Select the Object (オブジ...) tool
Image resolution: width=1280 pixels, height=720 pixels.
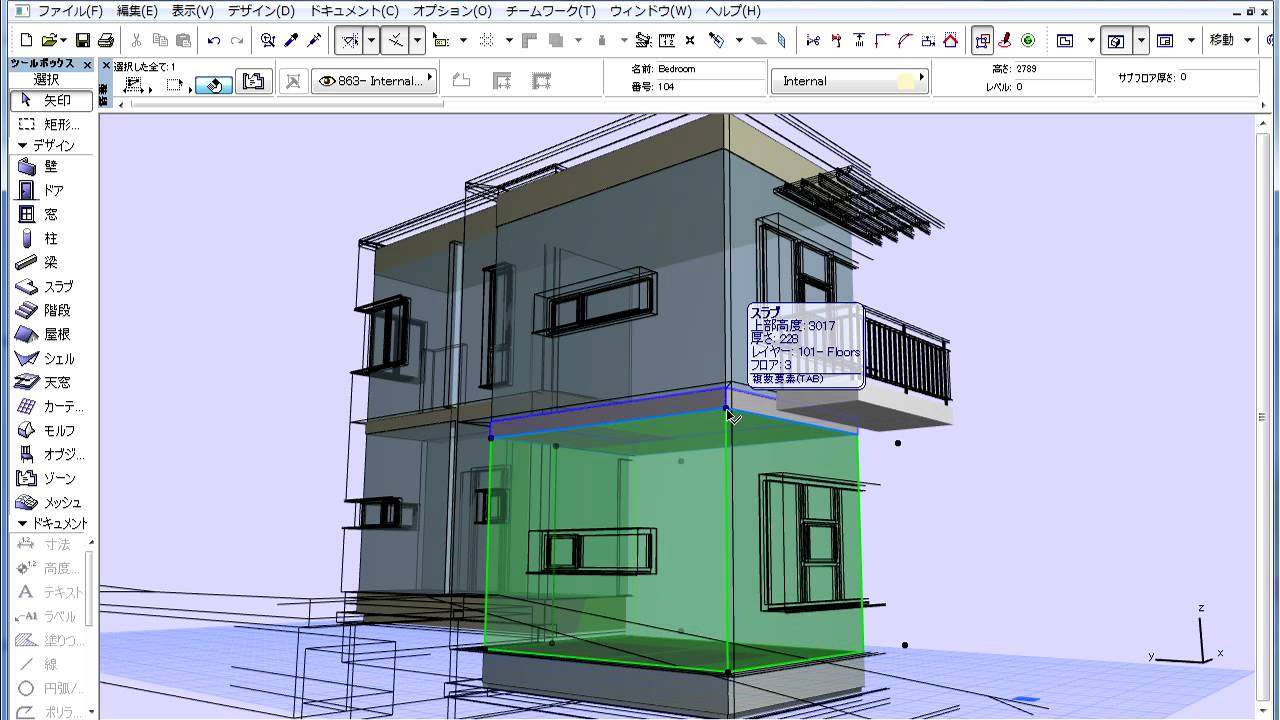pyautogui.click(x=51, y=454)
